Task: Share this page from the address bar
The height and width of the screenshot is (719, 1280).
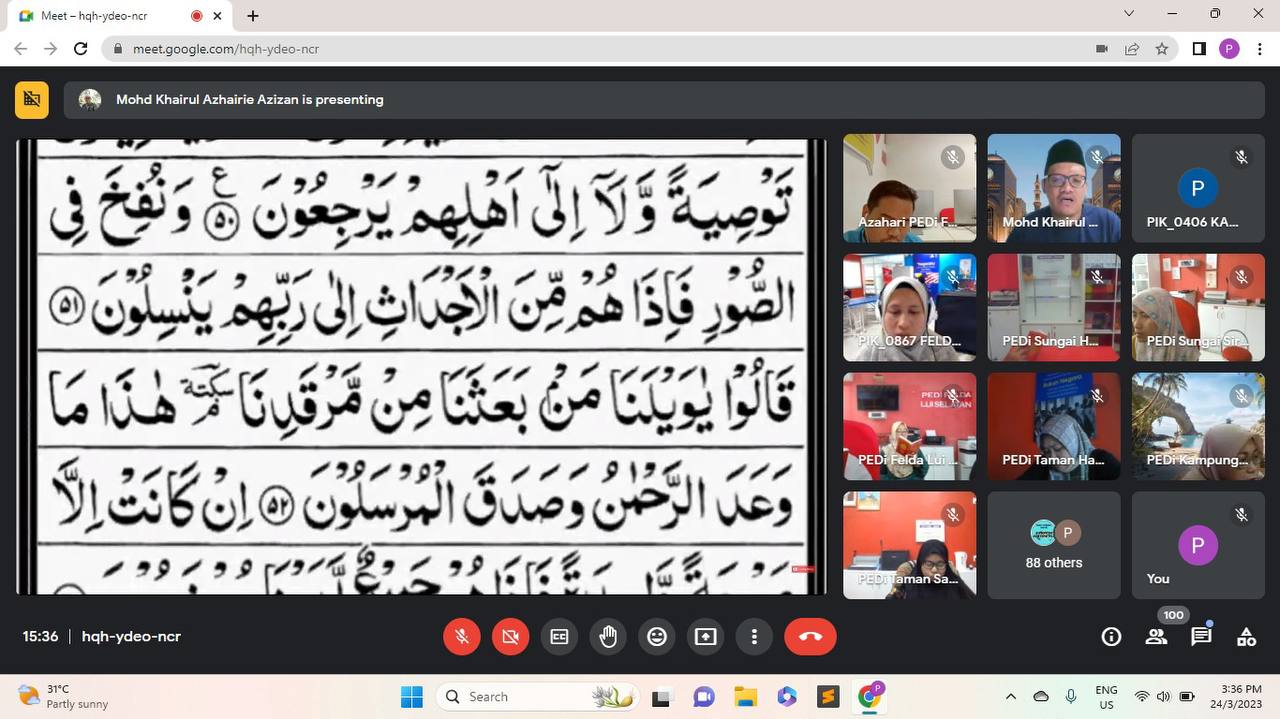Action: (x=1132, y=49)
